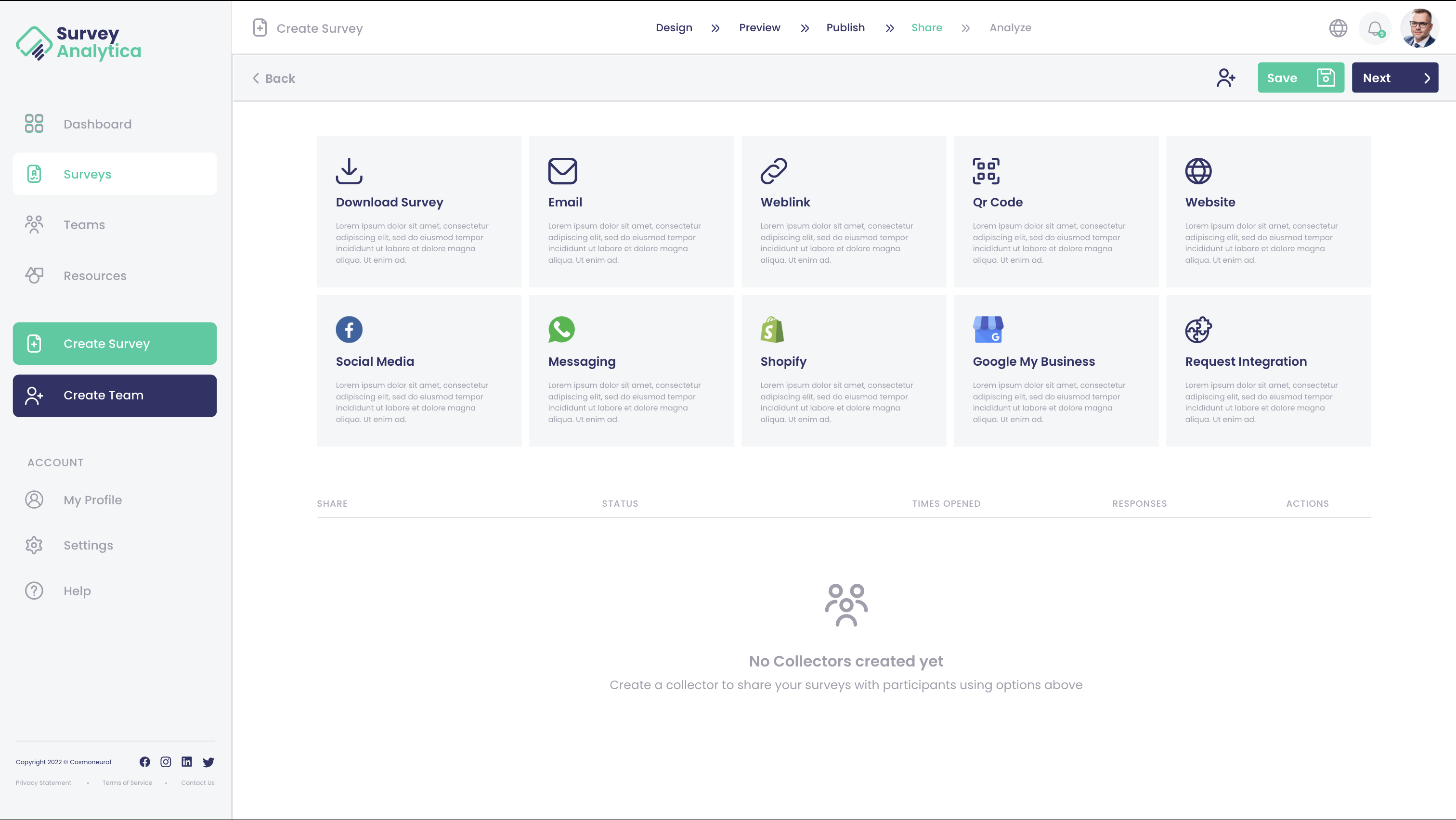The width and height of the screenshot is (1456, 820).
Task: Open the Terms of Service link
Action: (x=127, y=783)
